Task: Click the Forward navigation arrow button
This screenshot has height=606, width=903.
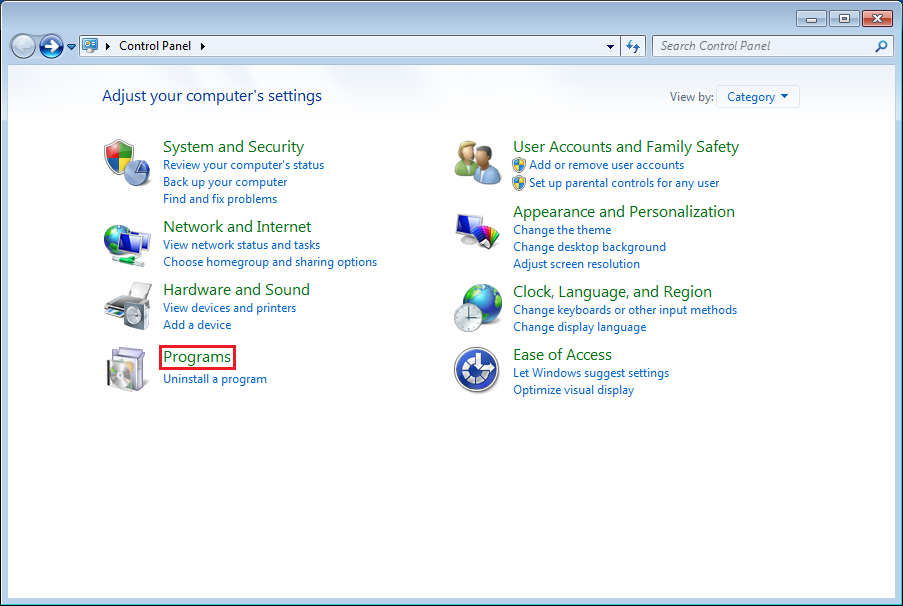Action: point(51,46)
